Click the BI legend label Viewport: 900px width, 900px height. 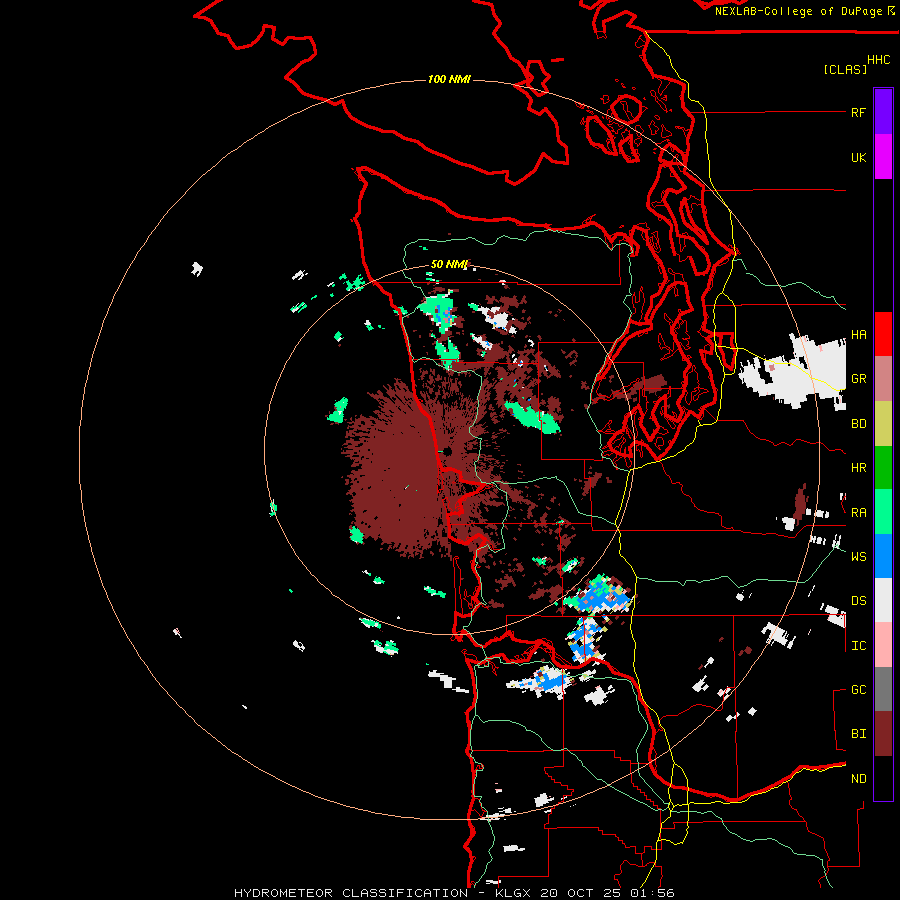coord(858,734)
